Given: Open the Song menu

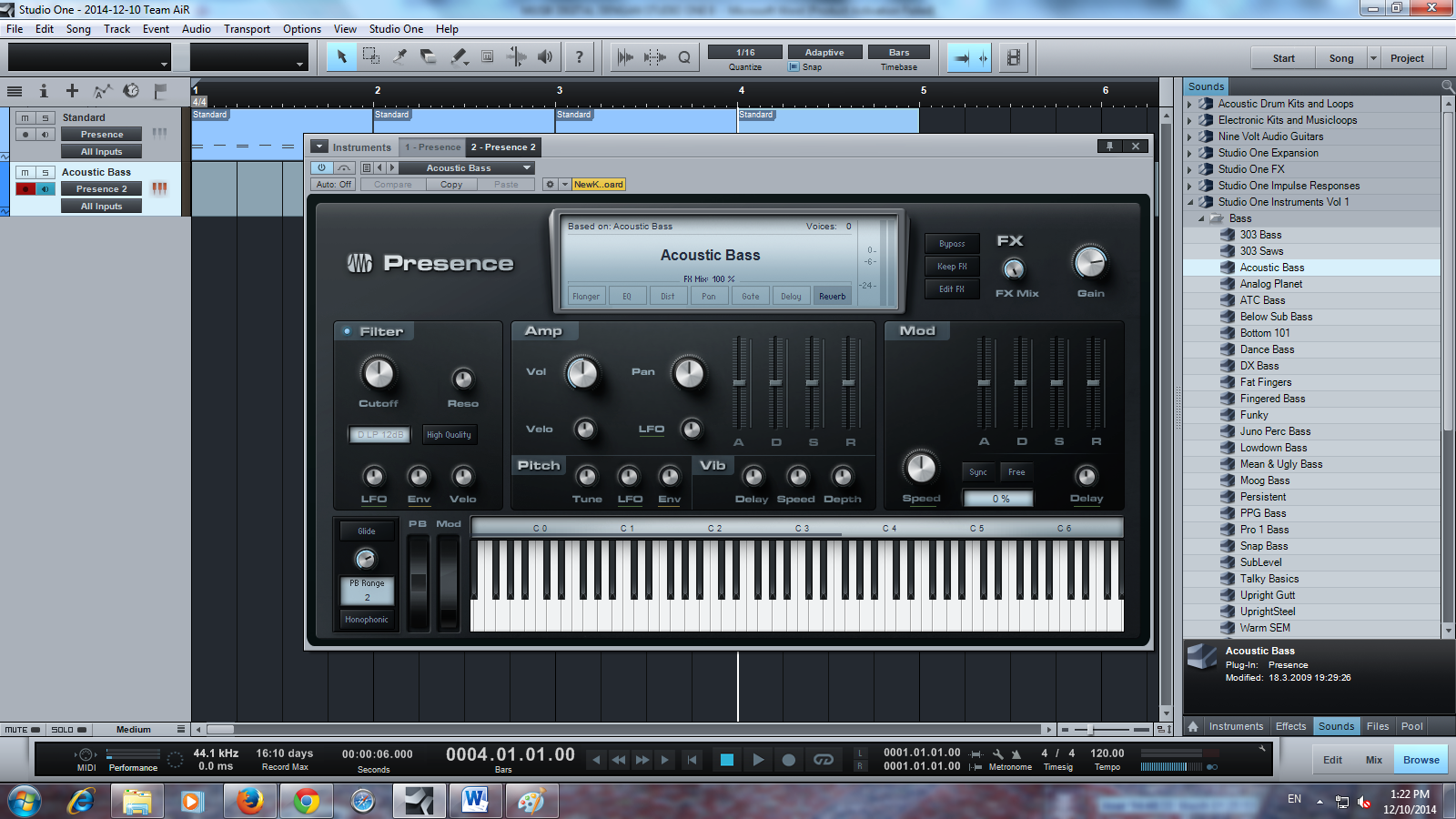Looking at the screenshot, I should click(x=78, y=29).
